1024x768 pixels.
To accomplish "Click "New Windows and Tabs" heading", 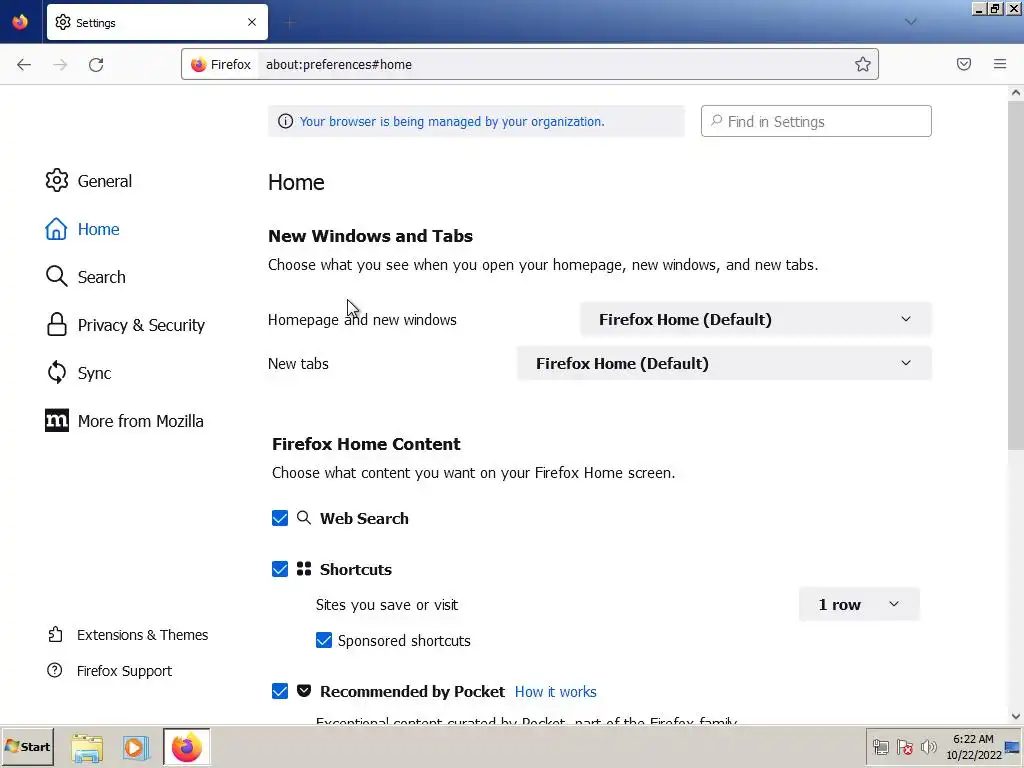I will pos(370,236).
